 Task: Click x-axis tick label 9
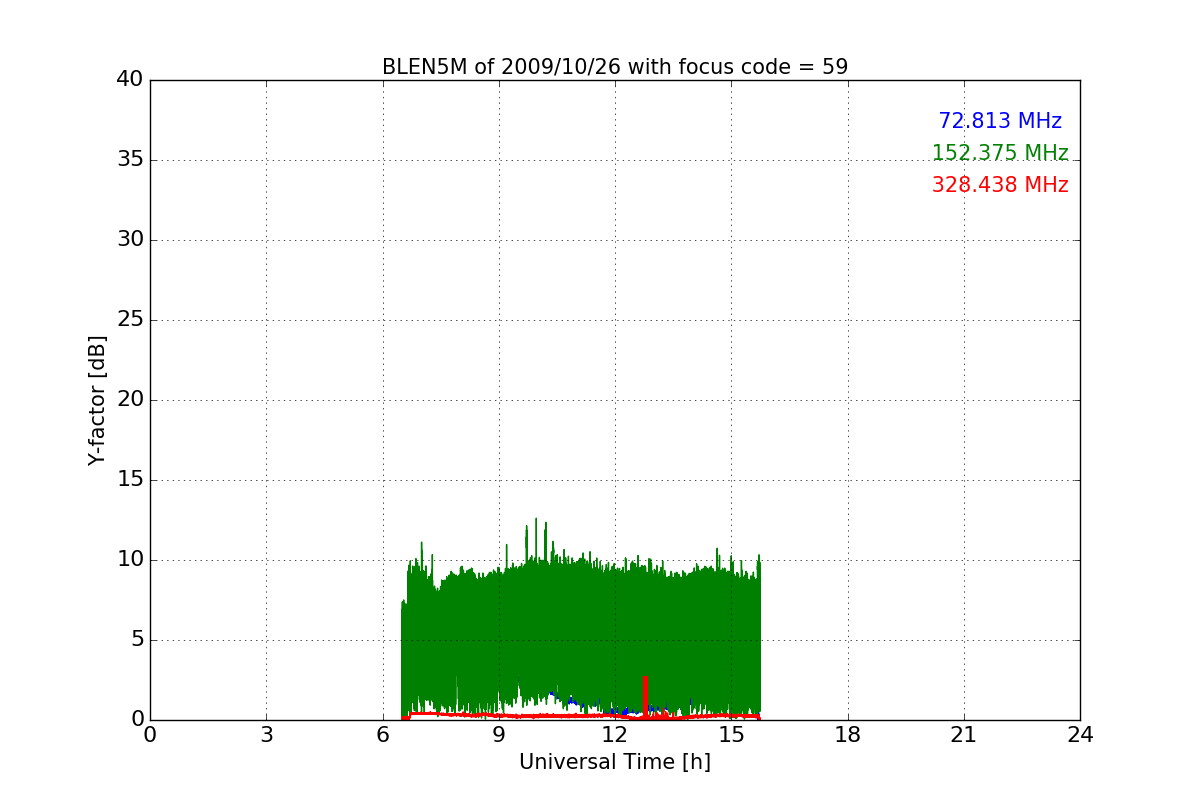[499, 735]
